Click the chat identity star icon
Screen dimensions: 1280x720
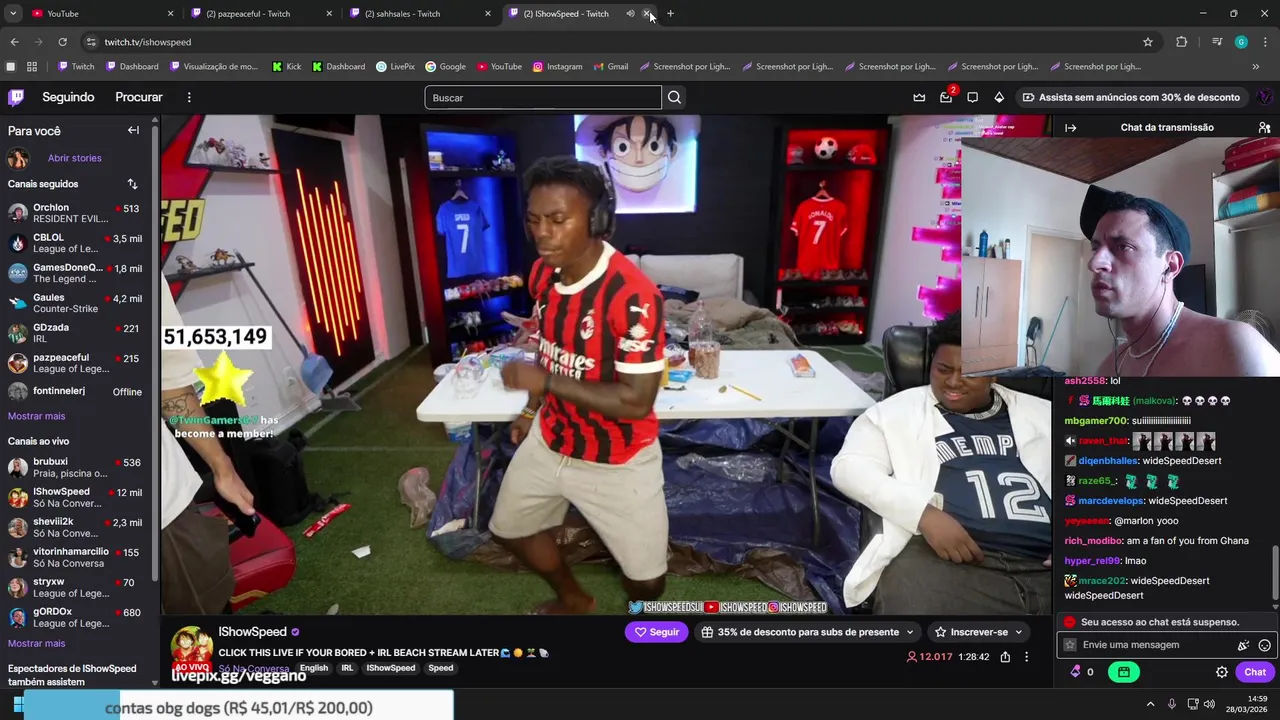[1070, 645]
